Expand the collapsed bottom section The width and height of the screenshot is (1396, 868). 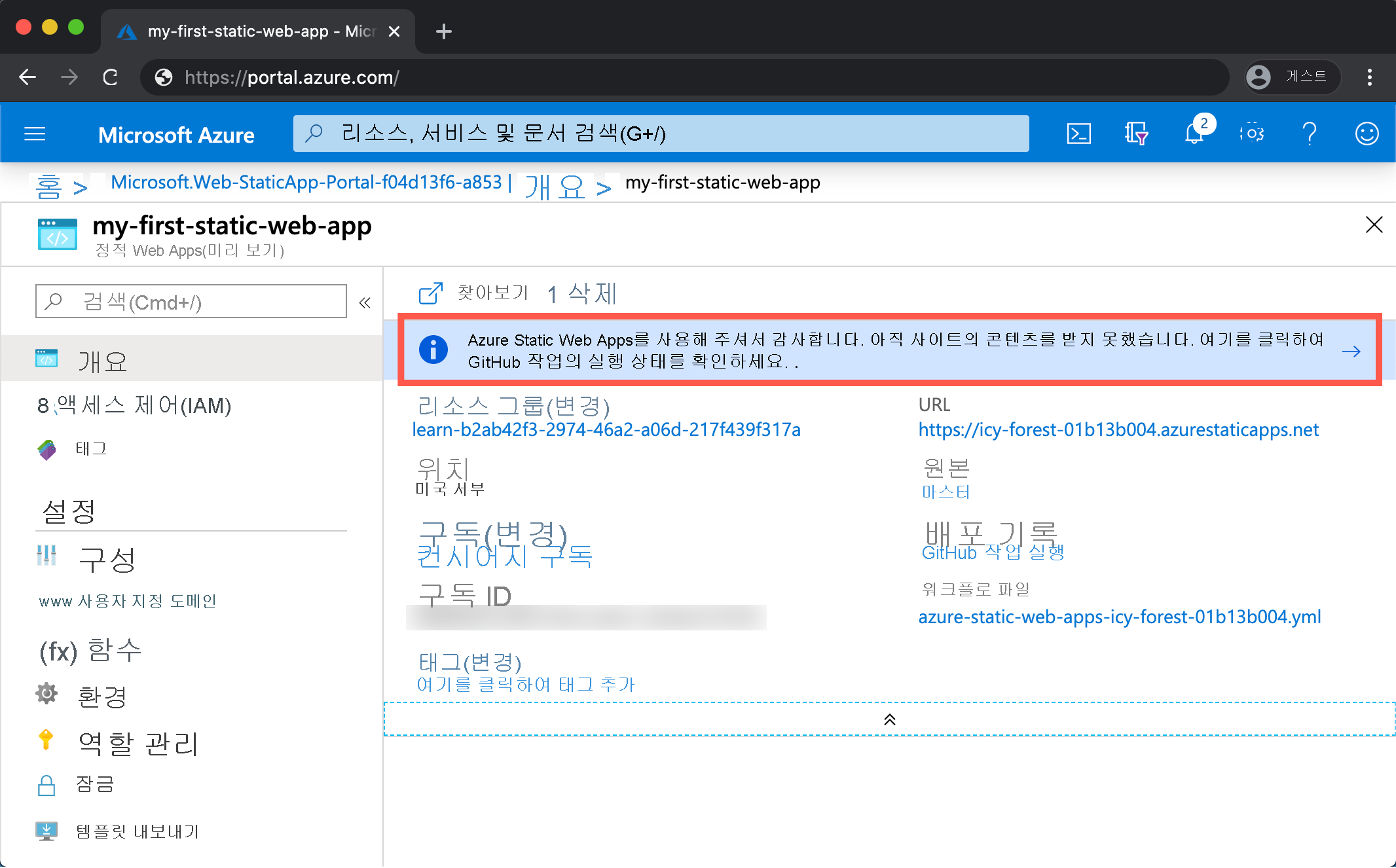click(889, 718)
